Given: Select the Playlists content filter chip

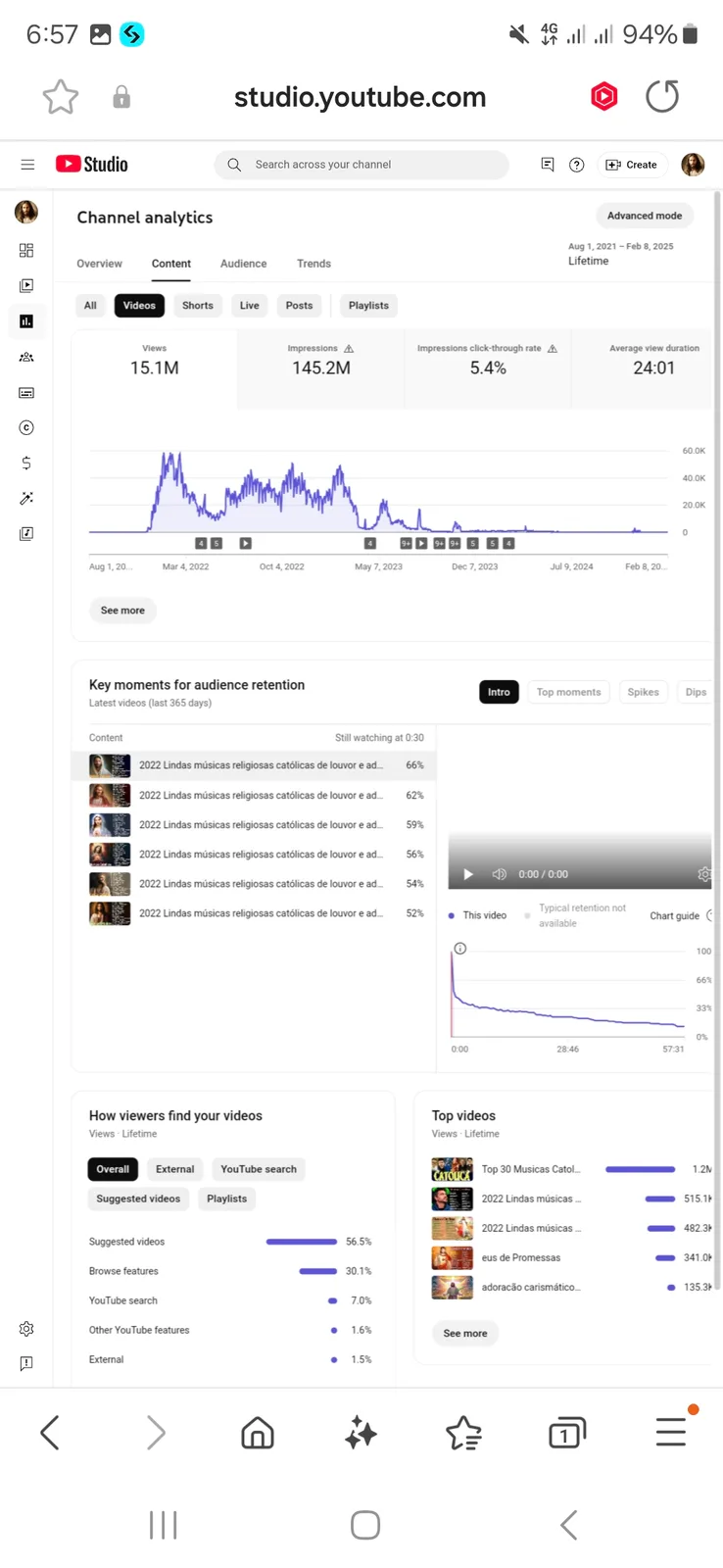Looking at the screenshot, I should 368,306.
